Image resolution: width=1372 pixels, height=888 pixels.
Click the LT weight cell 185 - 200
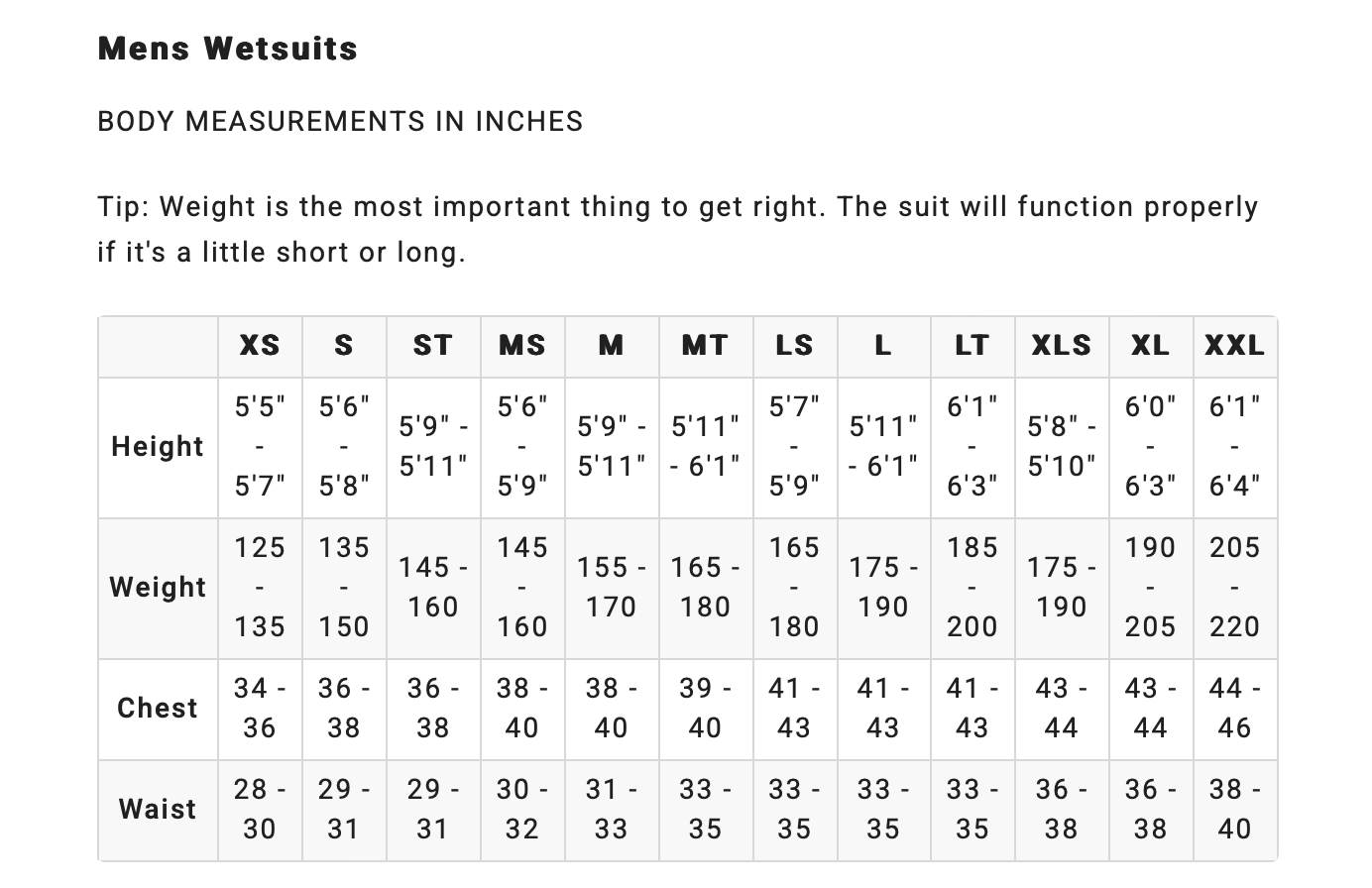[972, 588]
